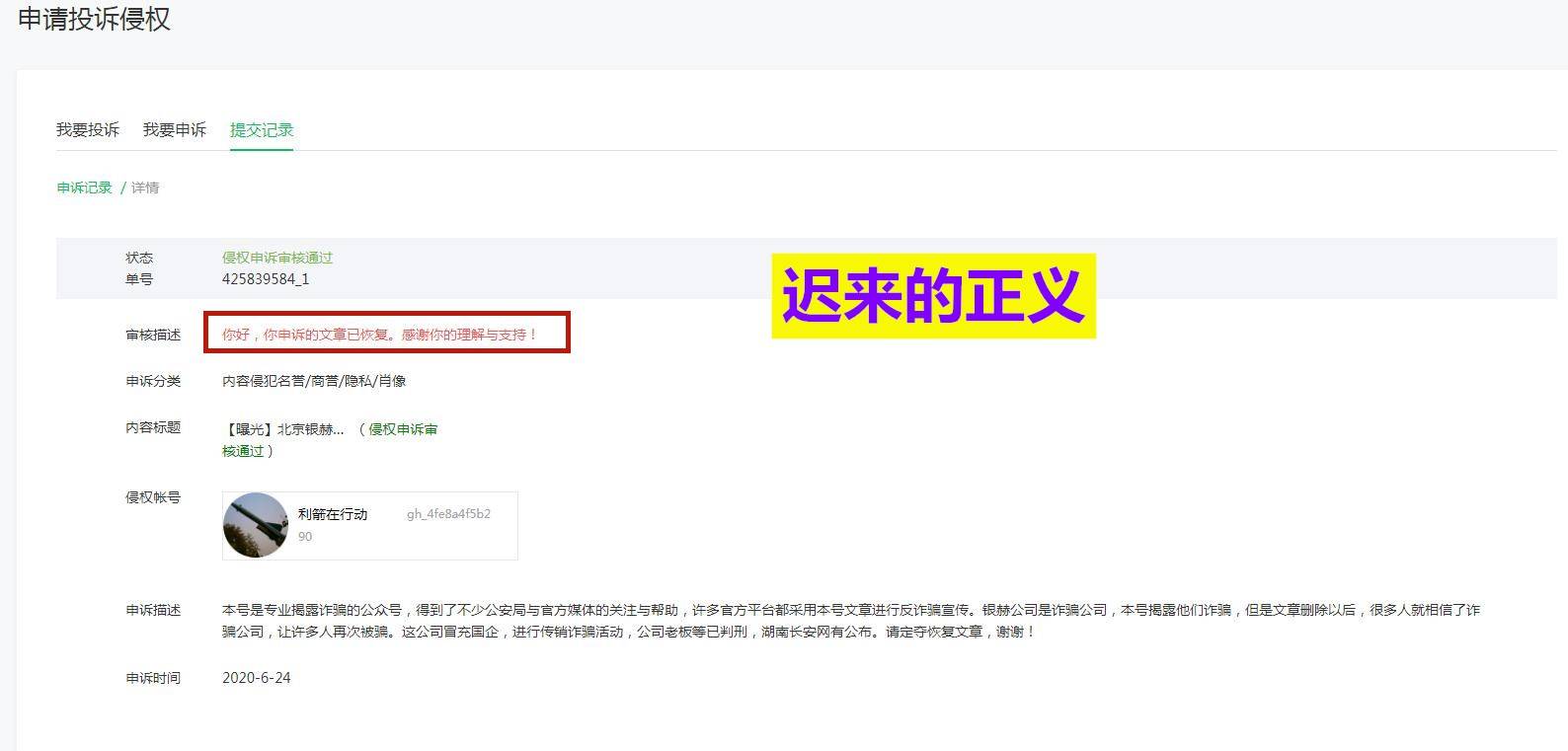Click the 申诉分类 field label
Image resolution: width=1568 pixels, height=751 pixels.
coord(153,381)
